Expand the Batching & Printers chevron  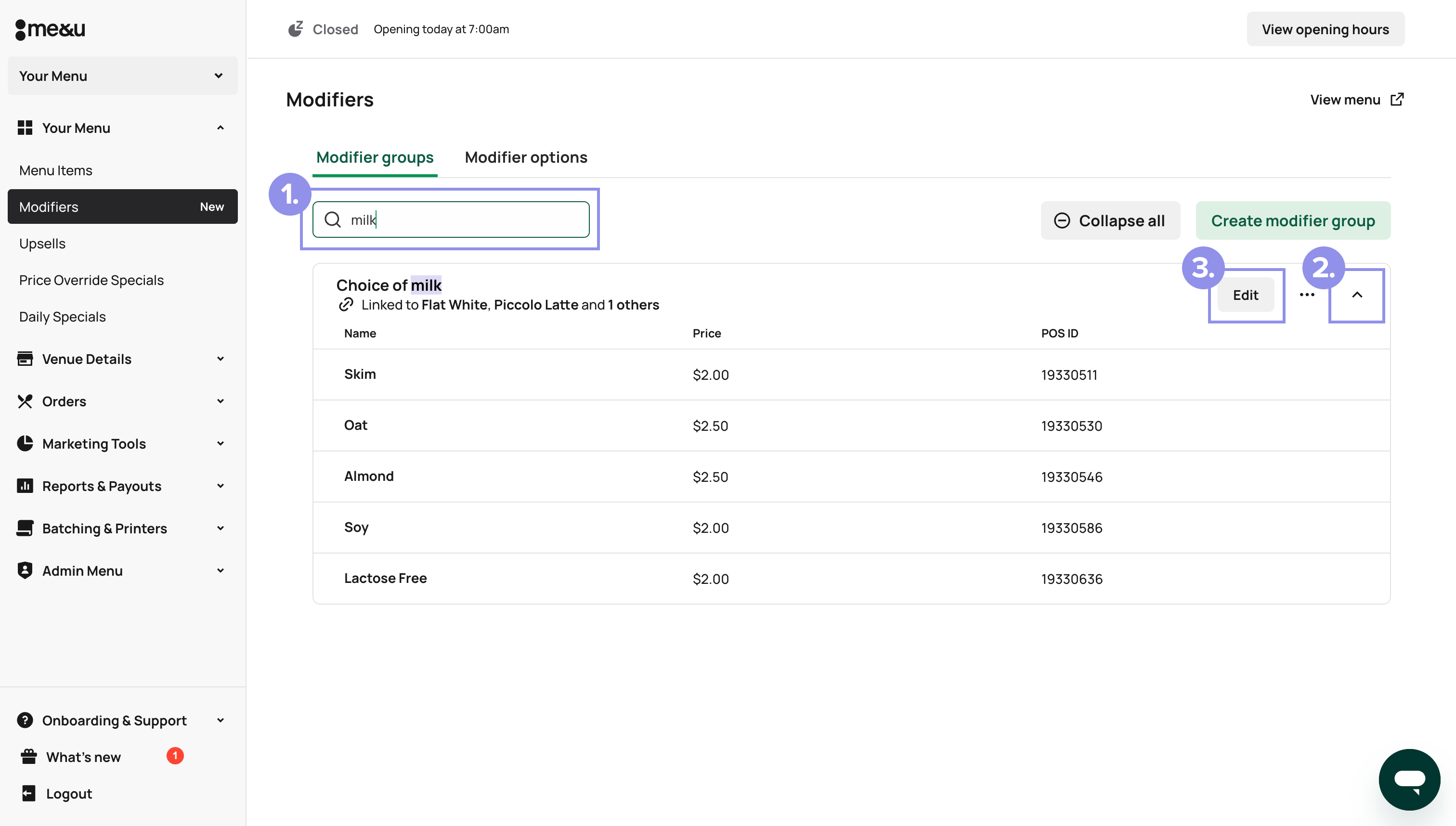pos(220,528)
